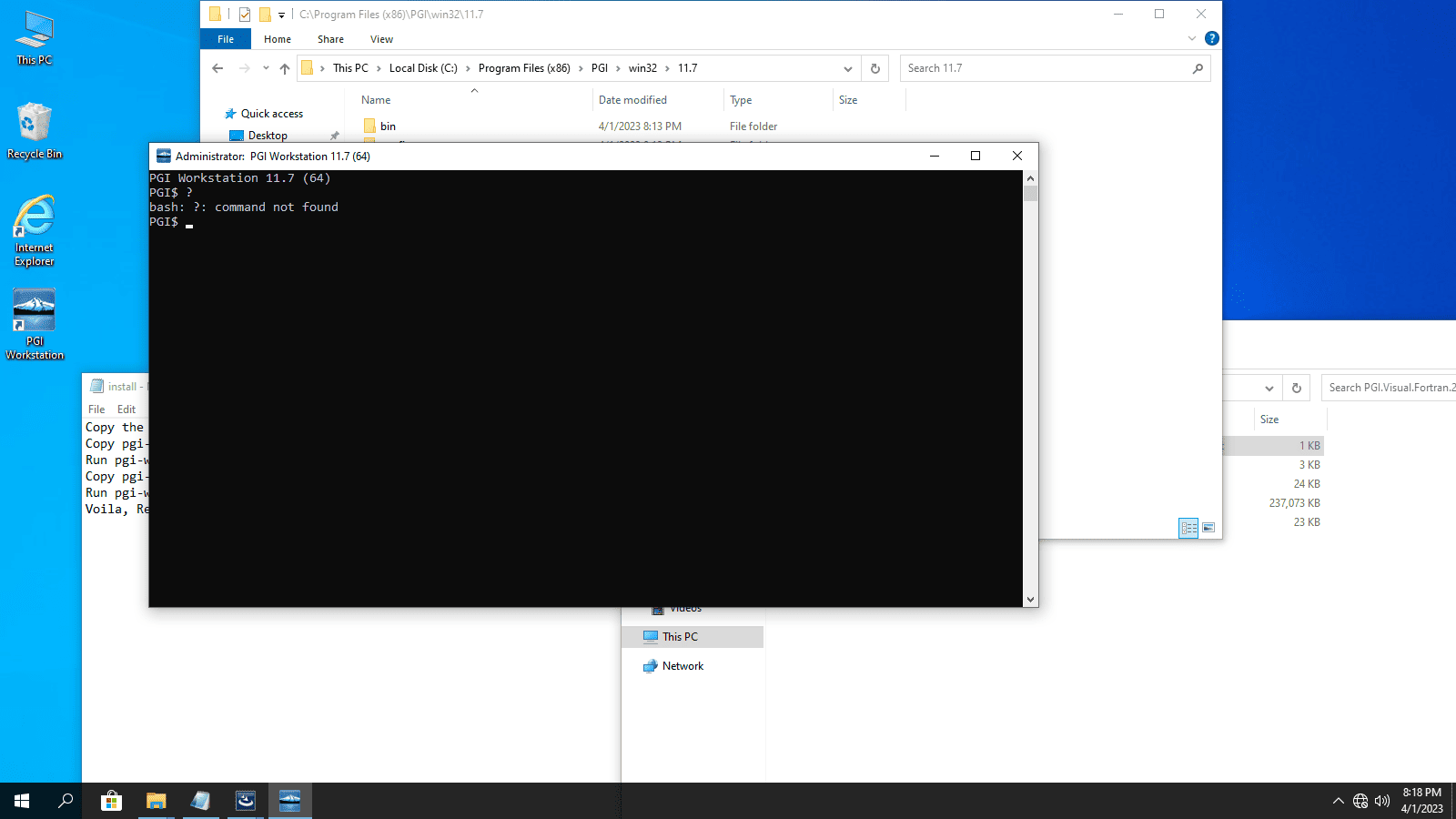Open address dropdown in background Explorer
The height and width of the screenshot is (819, 1456).
pos(1269,388)
